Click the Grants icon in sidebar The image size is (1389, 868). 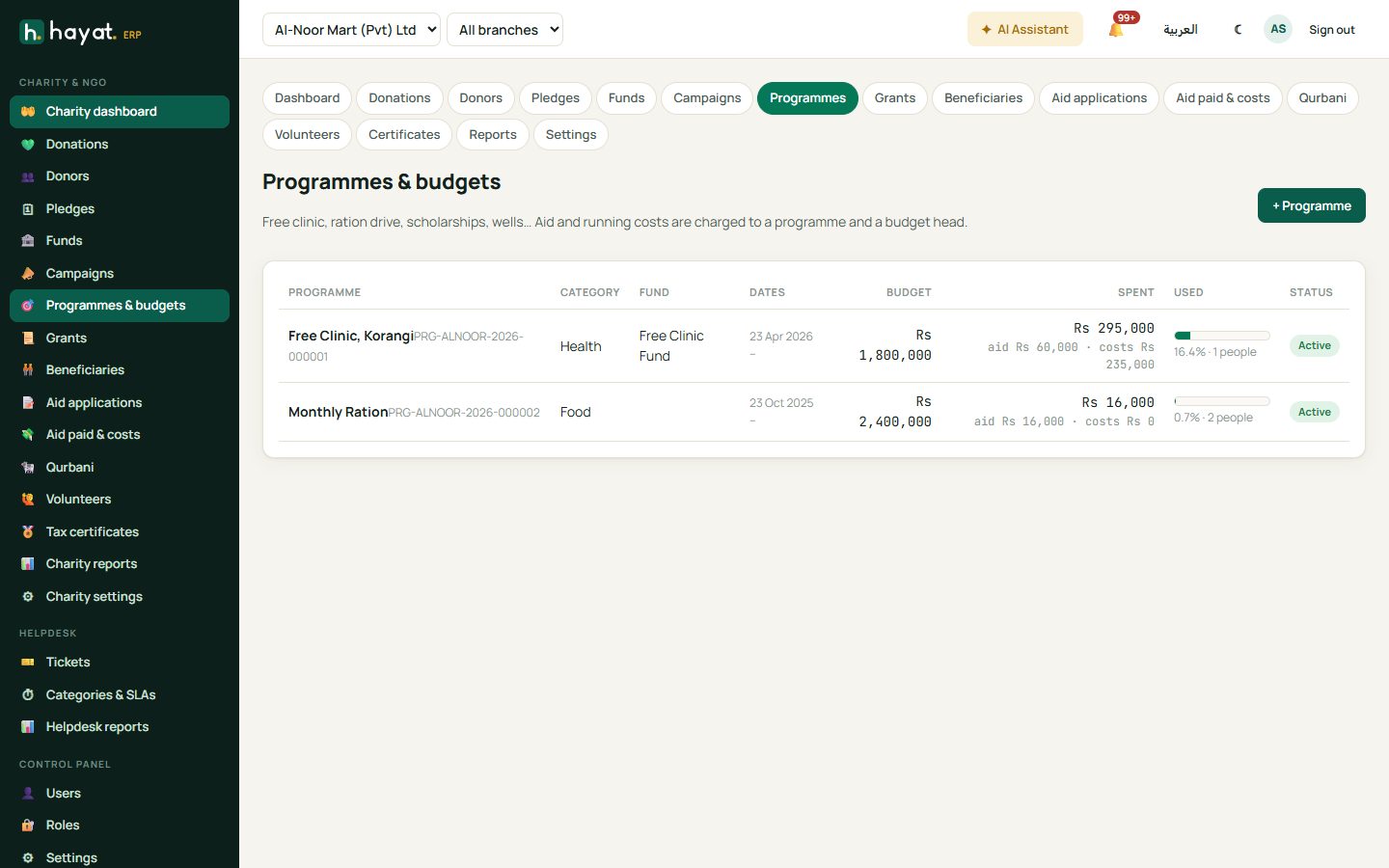pos(28,339)
